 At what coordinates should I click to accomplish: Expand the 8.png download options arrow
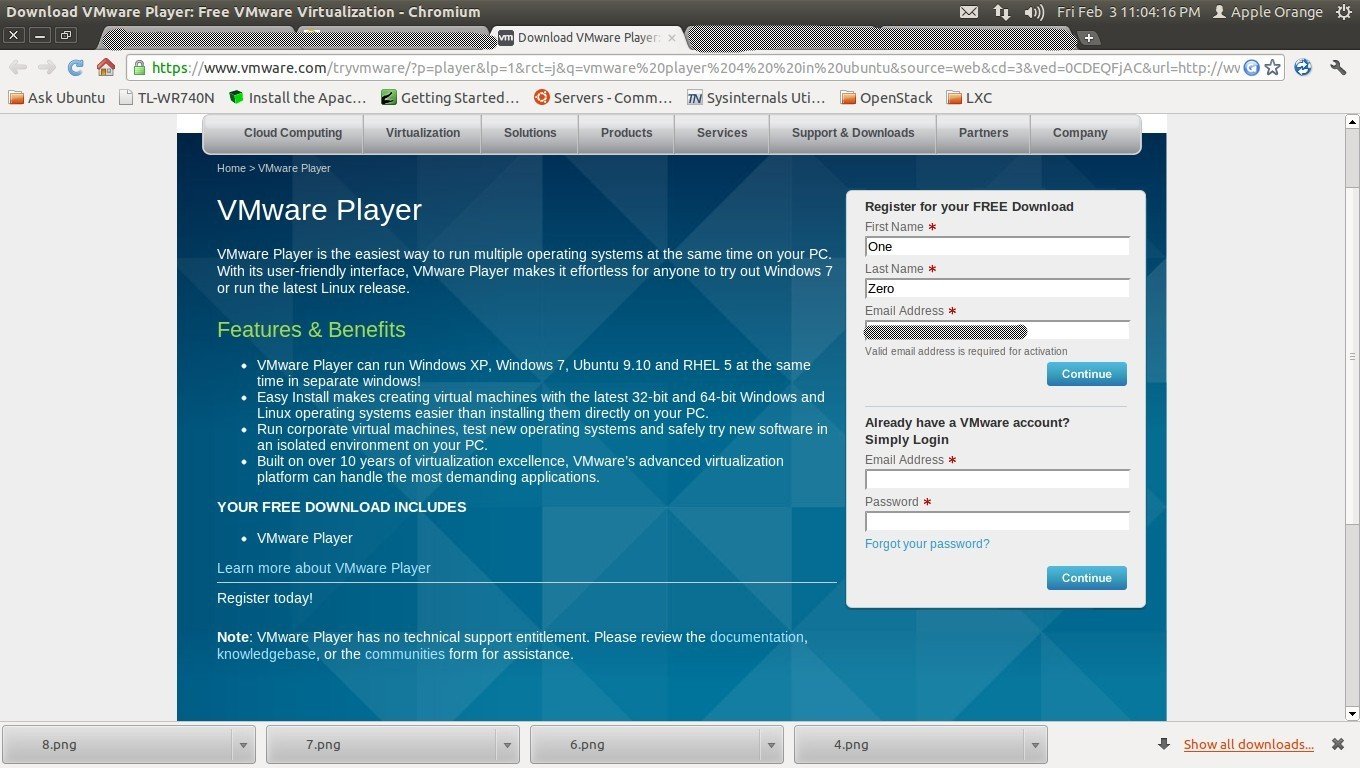(x=243, y=745)
